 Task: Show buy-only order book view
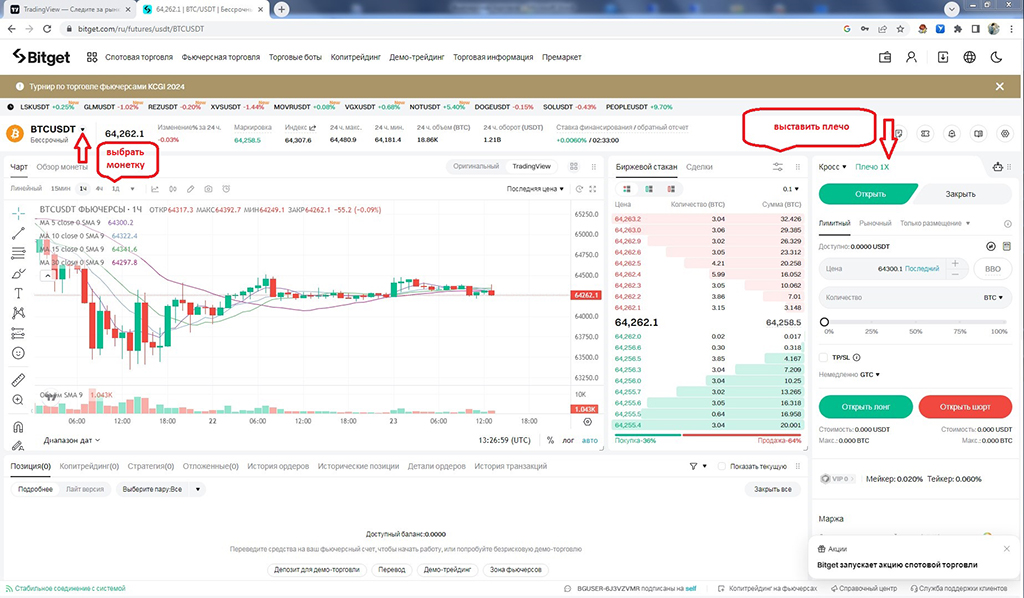click(x=649, y=189)
